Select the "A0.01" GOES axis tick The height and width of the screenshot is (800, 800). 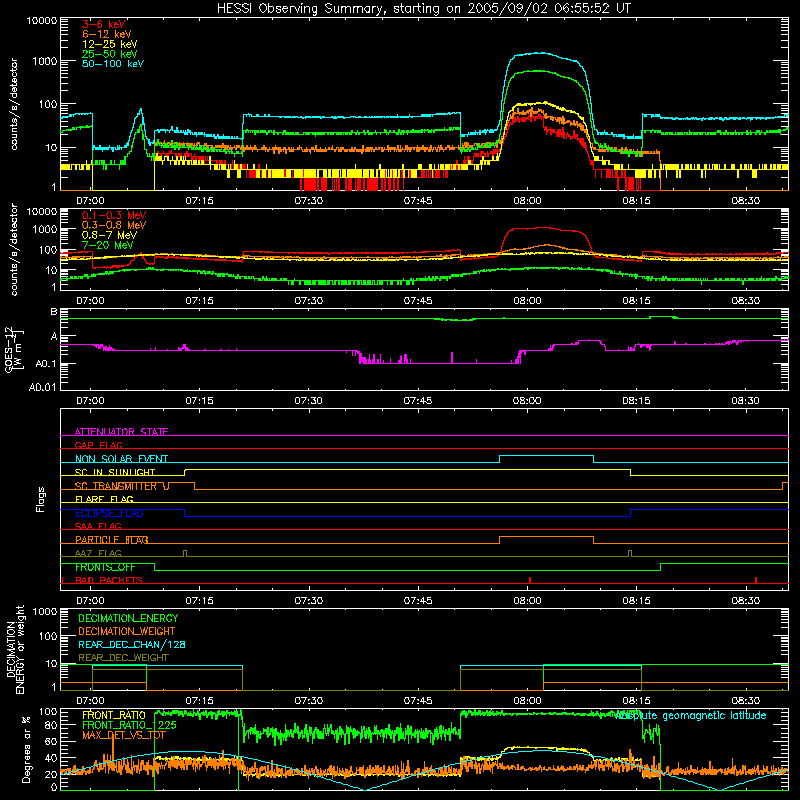pyautogui.click(x=42, y=388)
